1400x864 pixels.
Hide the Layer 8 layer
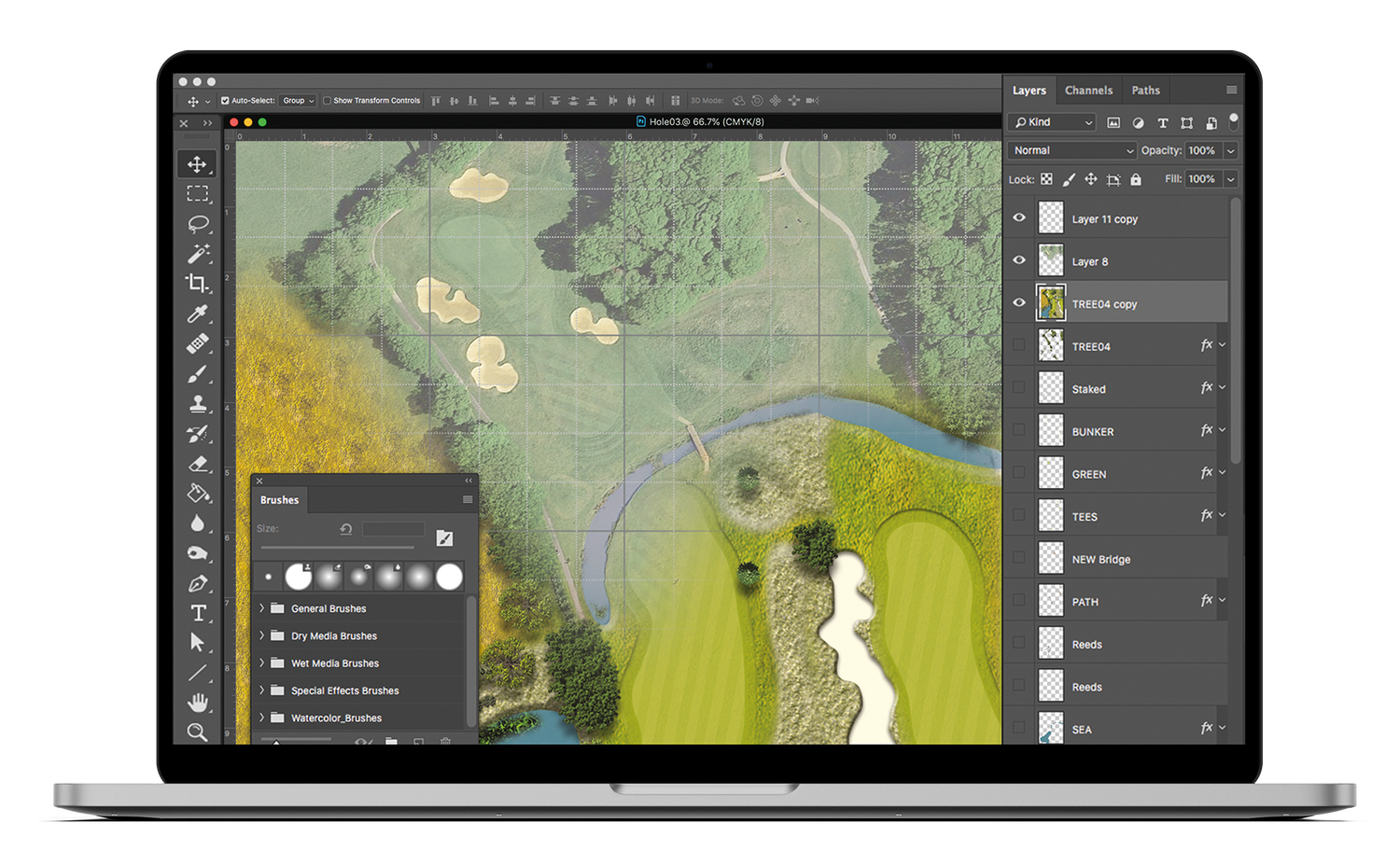coord(1018,260)
